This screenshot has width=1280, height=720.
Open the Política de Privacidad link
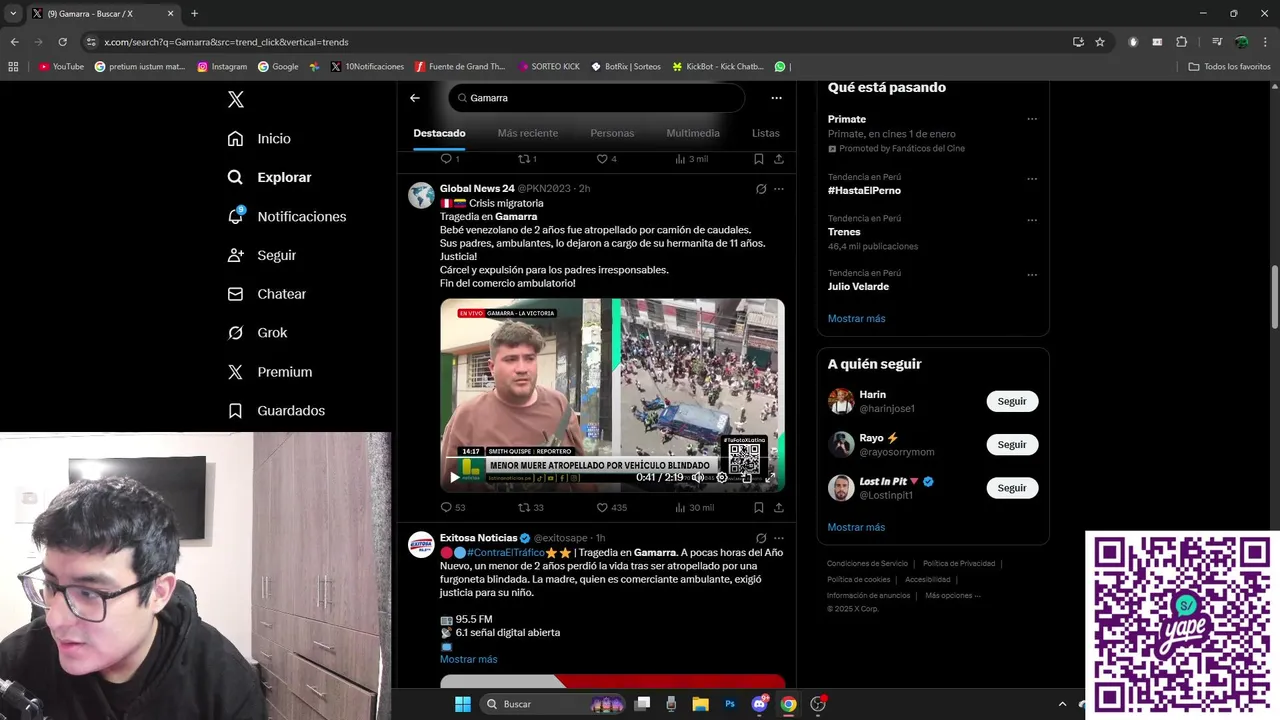pyautogui.click(x=958, y=563)
